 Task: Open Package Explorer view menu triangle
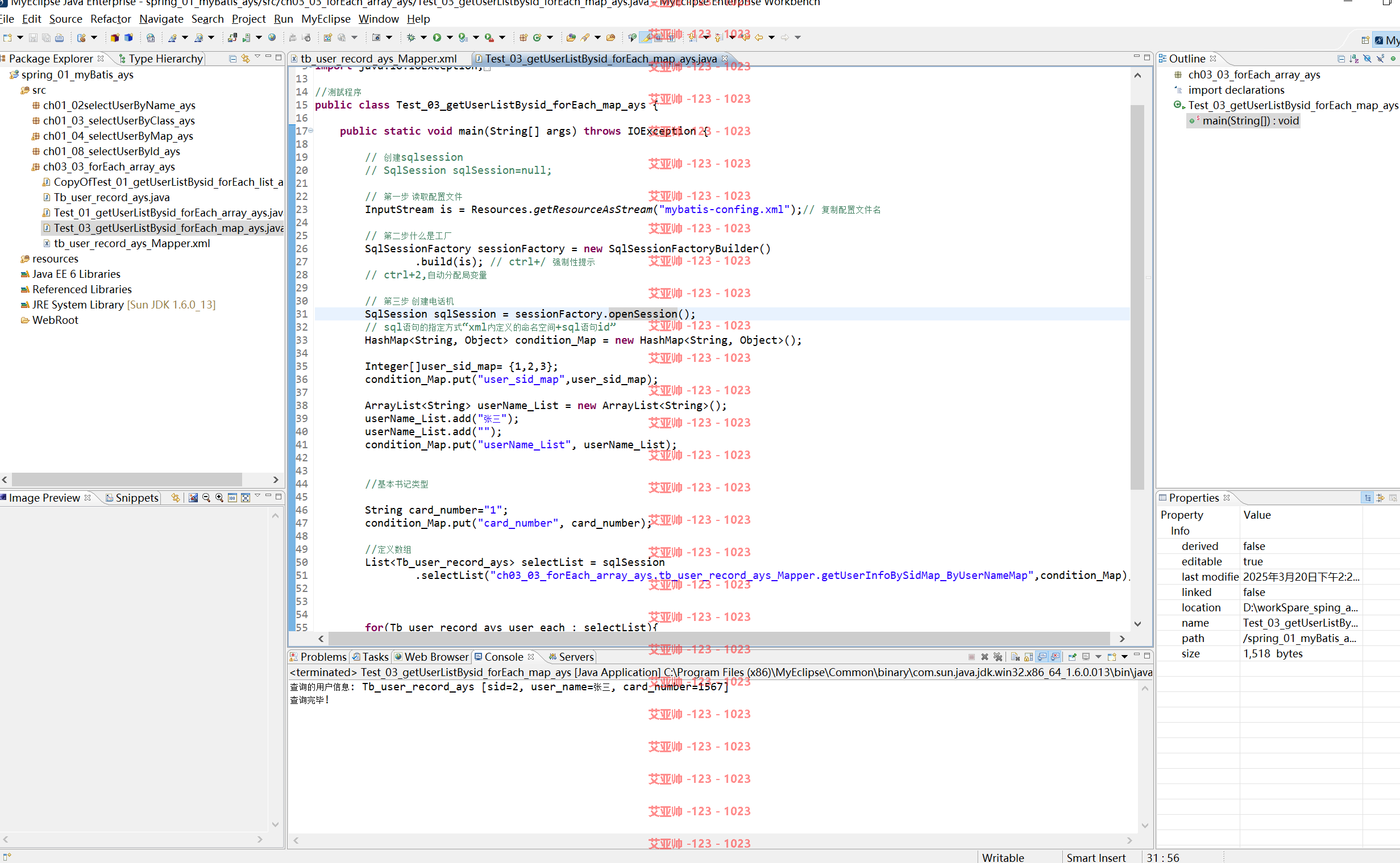tap(257, 56)
